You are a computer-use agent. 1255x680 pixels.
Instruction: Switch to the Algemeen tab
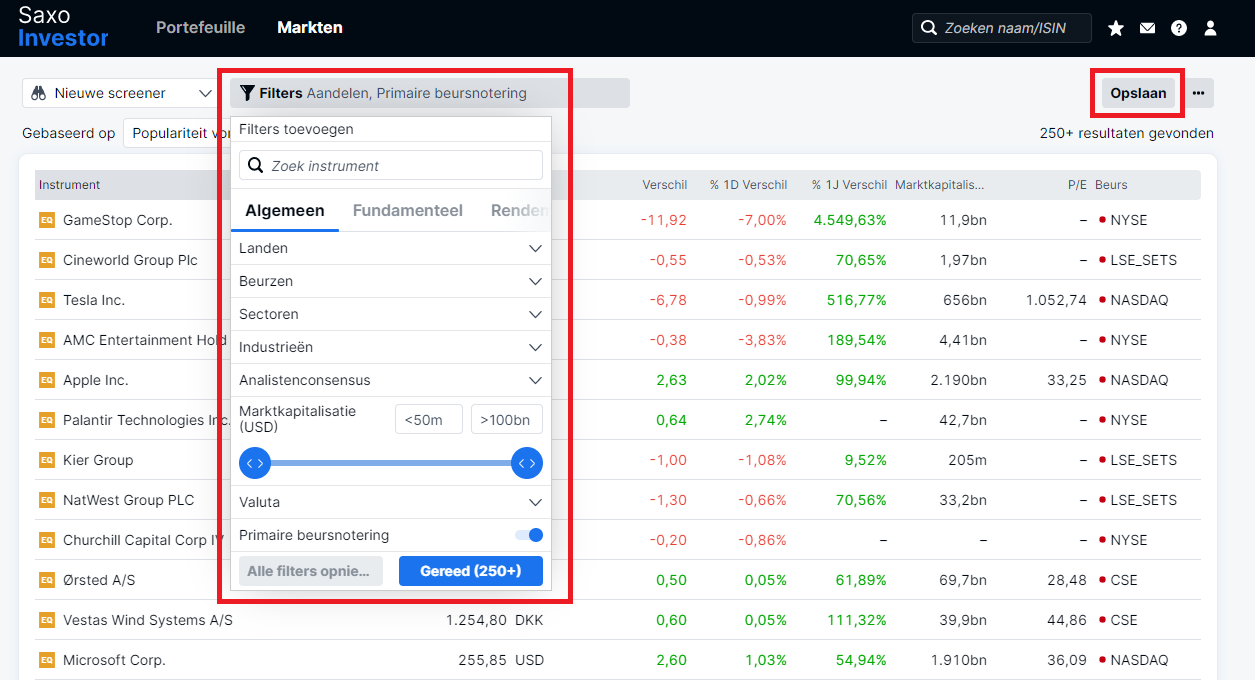coord(285,211)
